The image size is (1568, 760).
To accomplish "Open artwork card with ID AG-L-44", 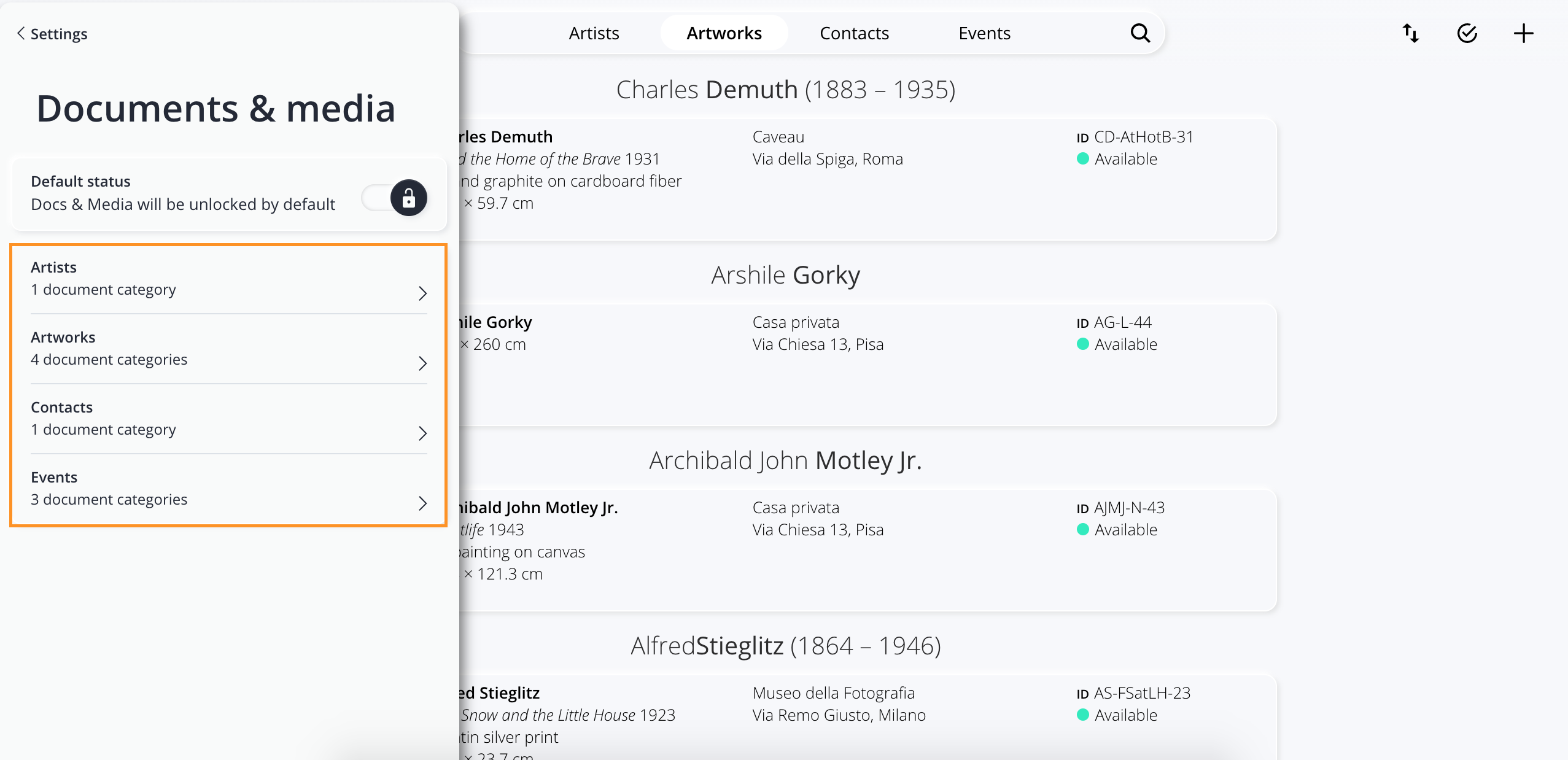I will pyautogui.click(x=868, y=364).
